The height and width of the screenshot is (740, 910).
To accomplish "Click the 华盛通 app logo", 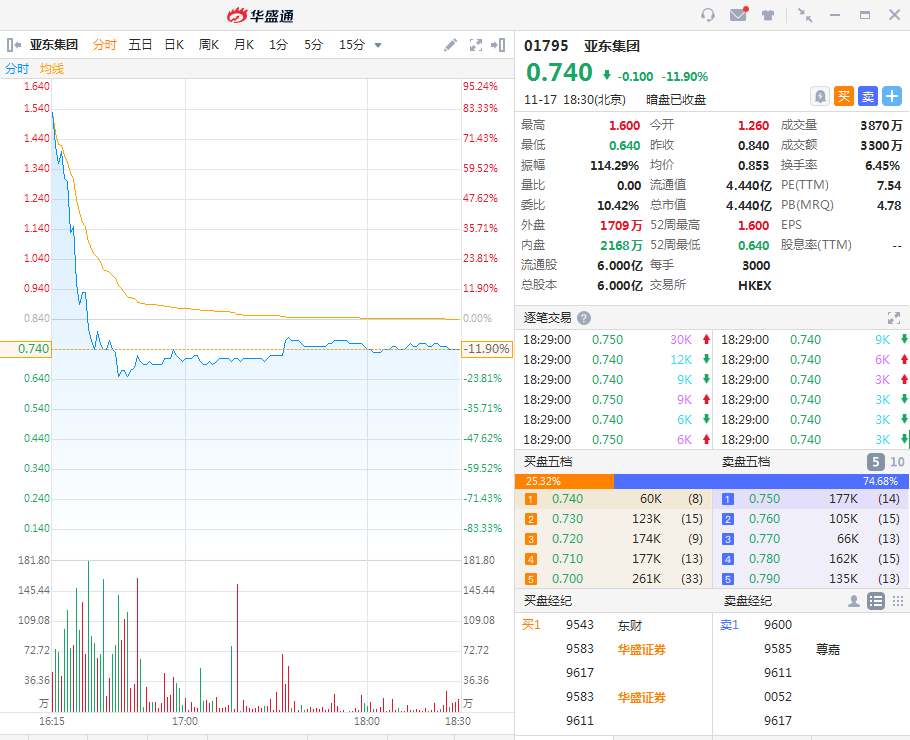I will coord(260,16).
